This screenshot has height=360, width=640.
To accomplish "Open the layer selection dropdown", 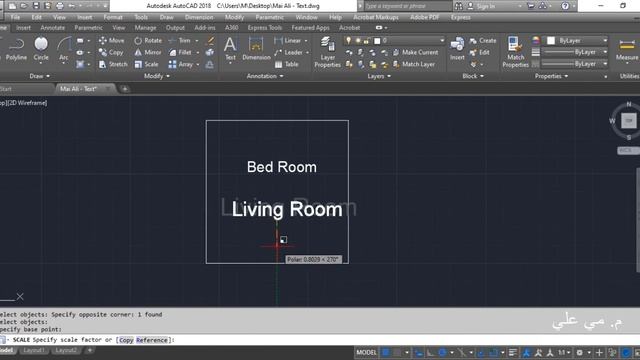I will point(442,40).
